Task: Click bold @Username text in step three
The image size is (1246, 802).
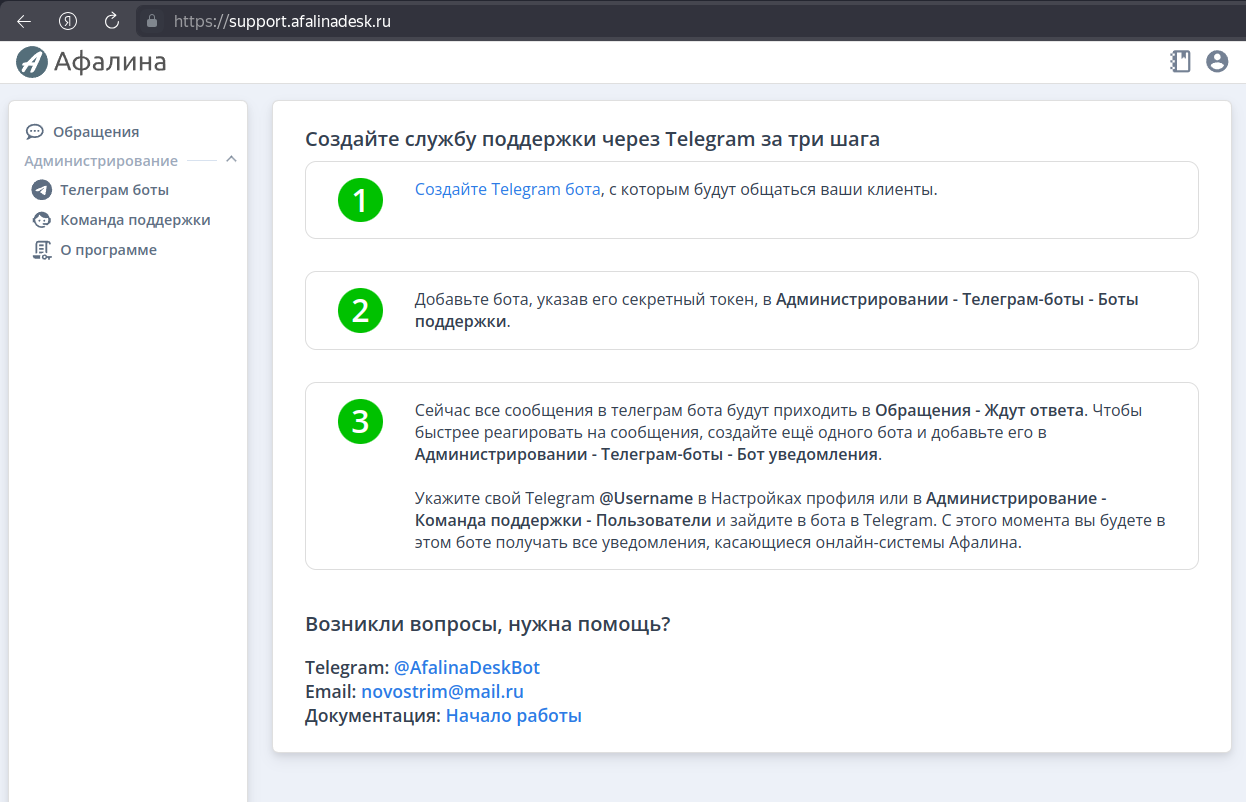Action: pos(646,497)
